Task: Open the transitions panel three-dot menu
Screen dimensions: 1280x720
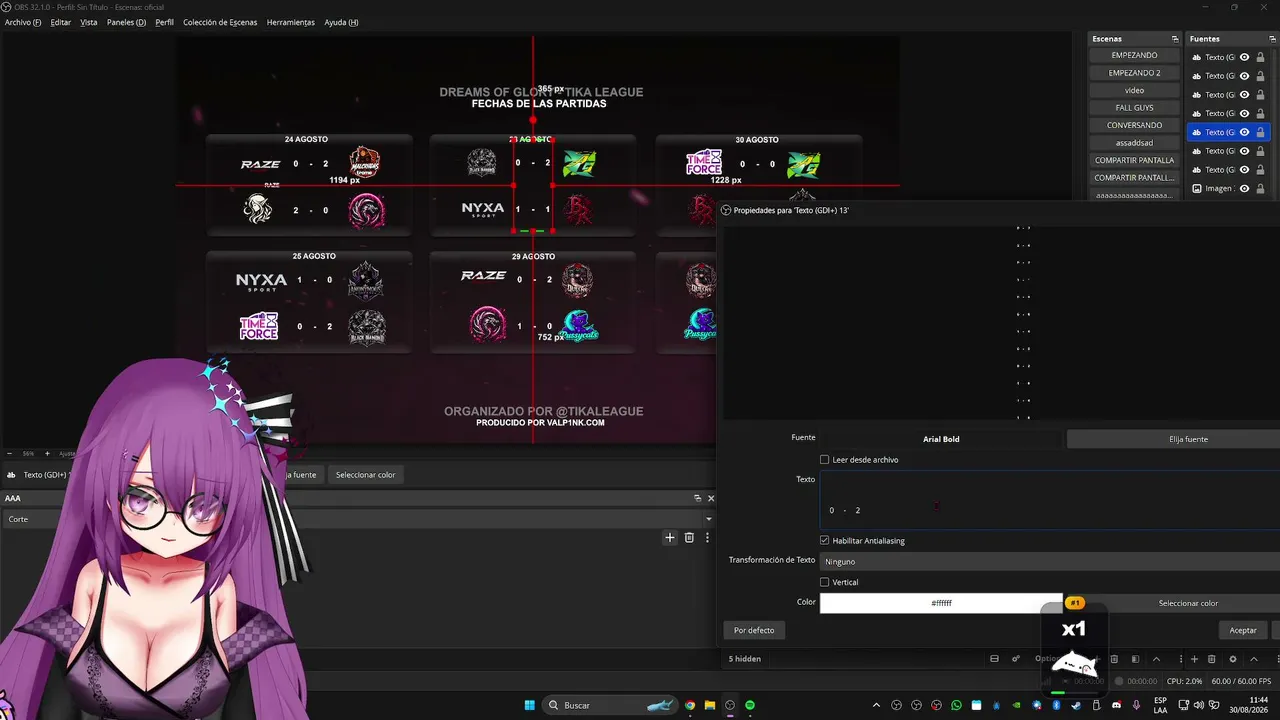Action: tap(707, 538)
